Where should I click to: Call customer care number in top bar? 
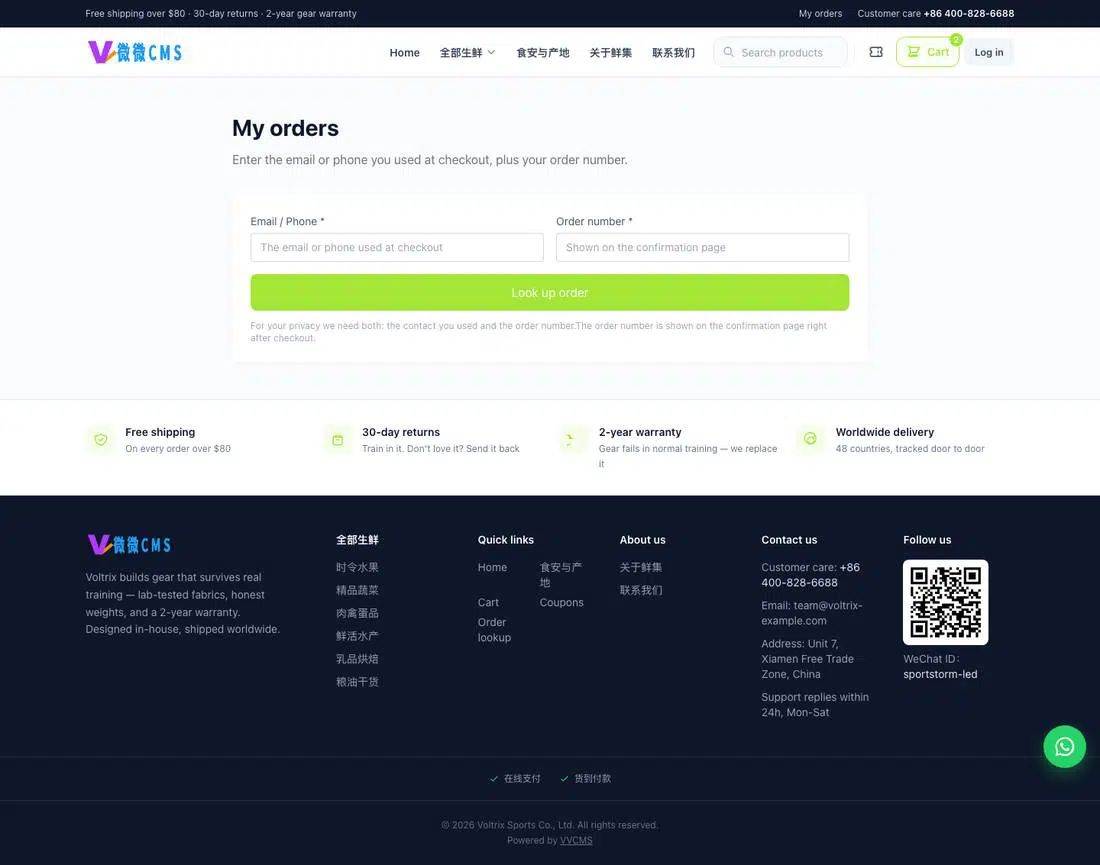coord(969,13)
